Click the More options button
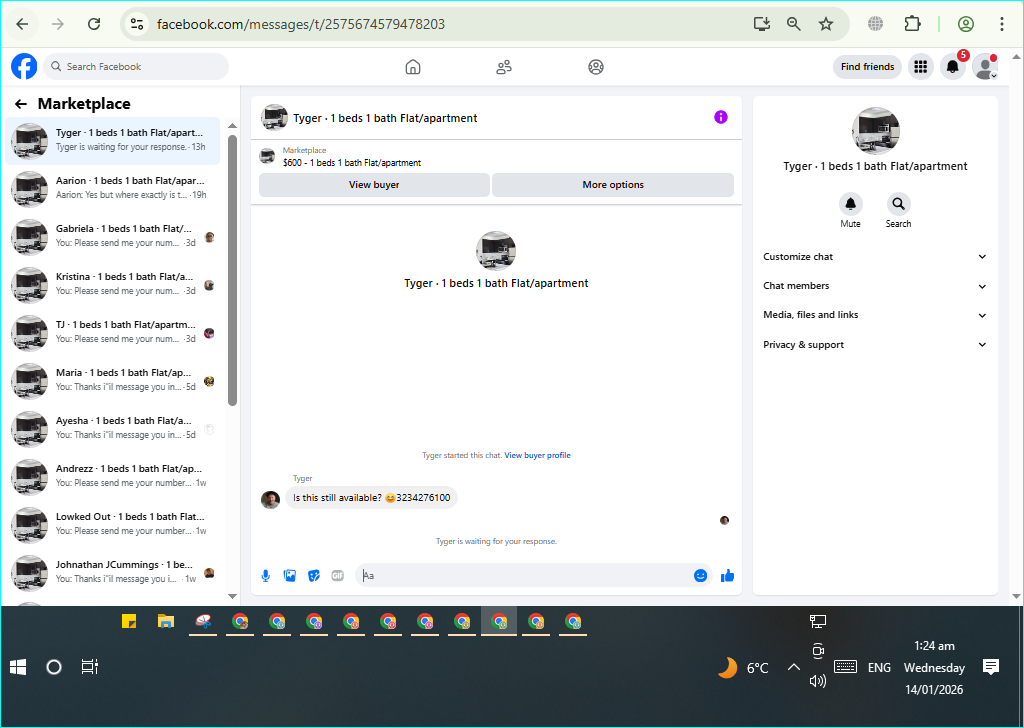 point(613,185)
